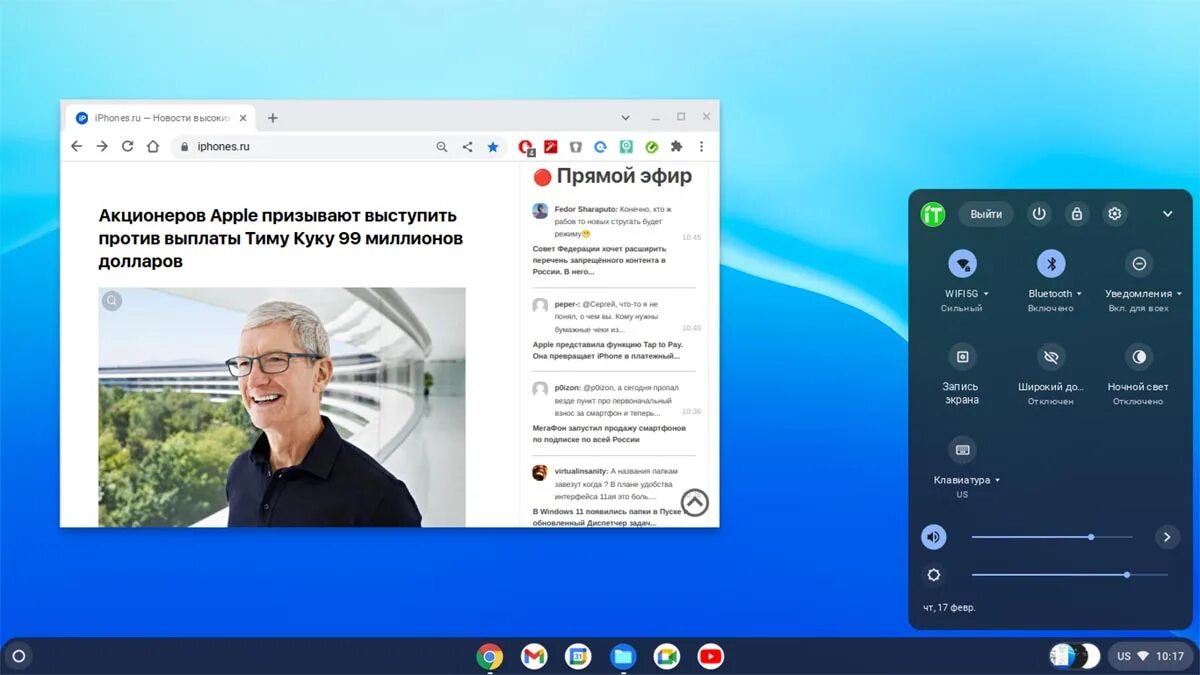Open settings via the gear icon
Image resolution: width=1200 pixels, height=675 pixels.
pos(1114,214)
